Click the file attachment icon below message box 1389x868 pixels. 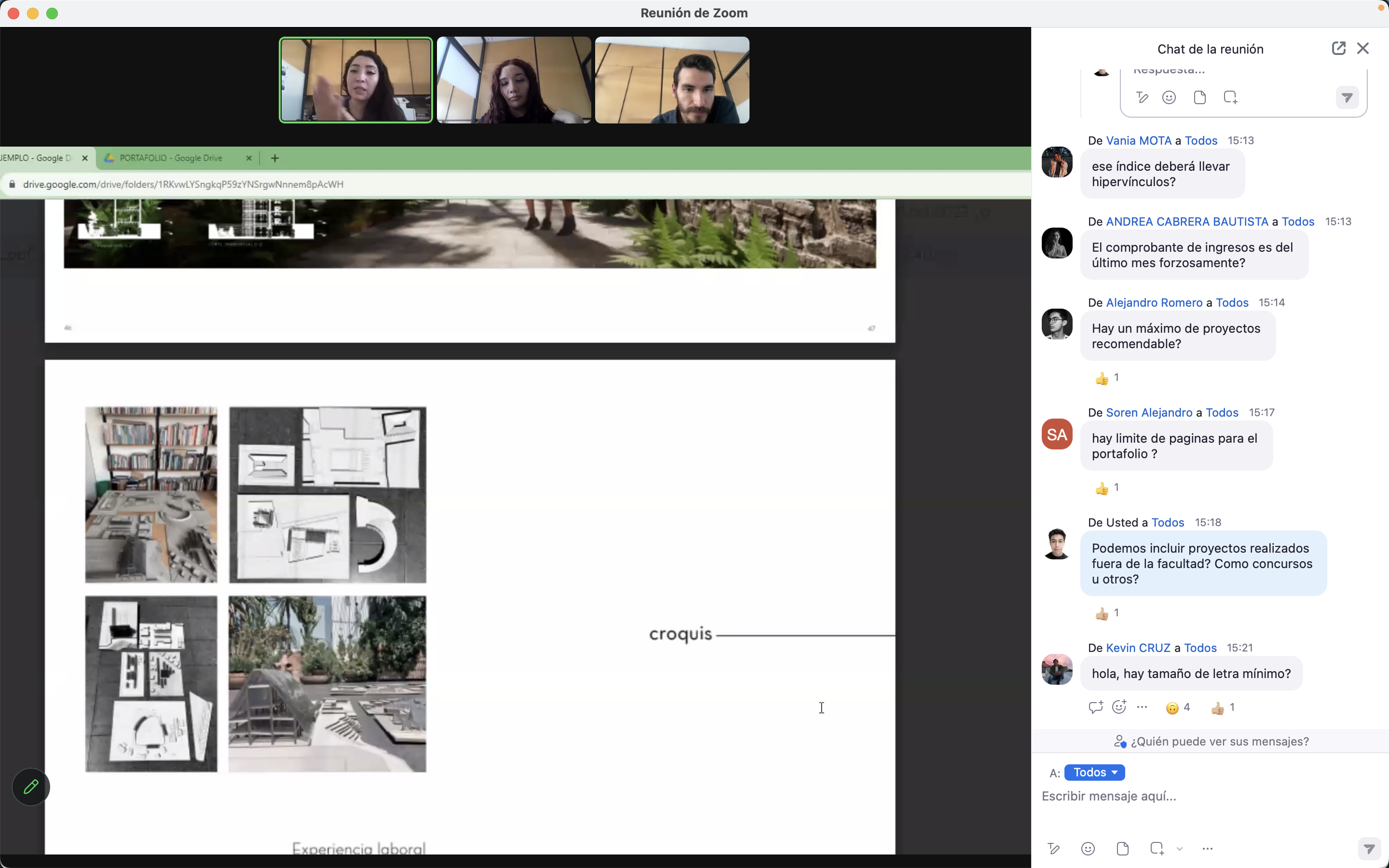click(x=1122, y=849)
